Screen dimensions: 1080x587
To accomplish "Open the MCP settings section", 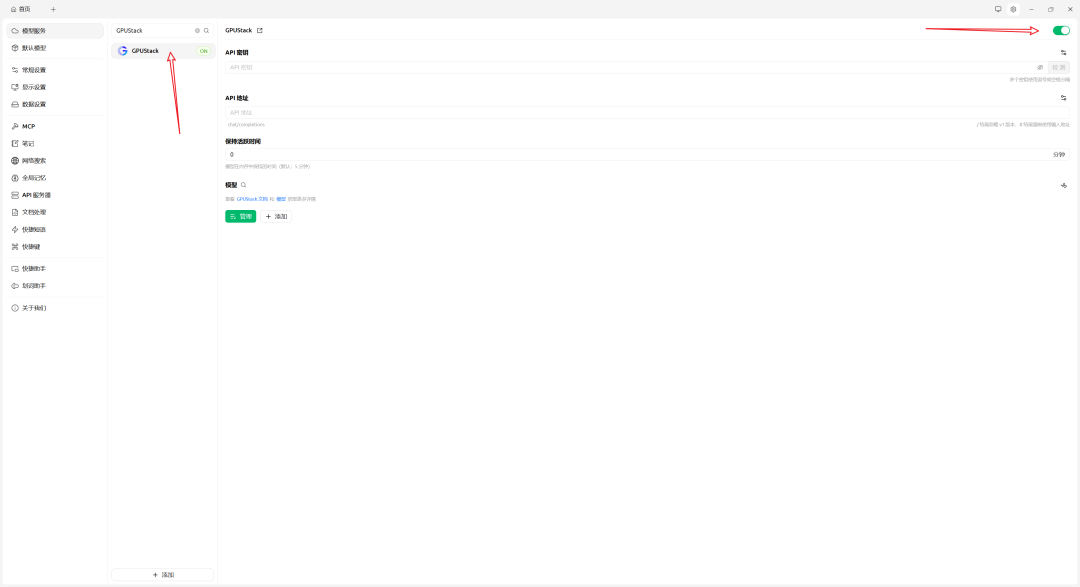I will point(28,126).
